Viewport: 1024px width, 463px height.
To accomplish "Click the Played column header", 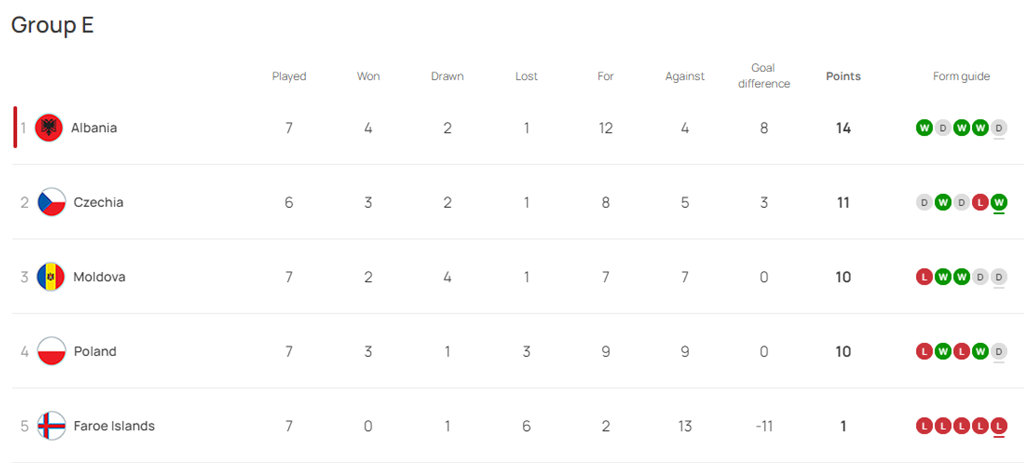I will click(289, 76).
